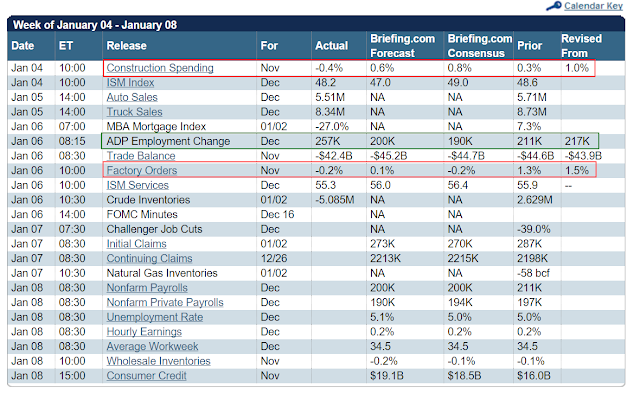Follow the Auto Sales link
The image size is (640, 399).
132,98
